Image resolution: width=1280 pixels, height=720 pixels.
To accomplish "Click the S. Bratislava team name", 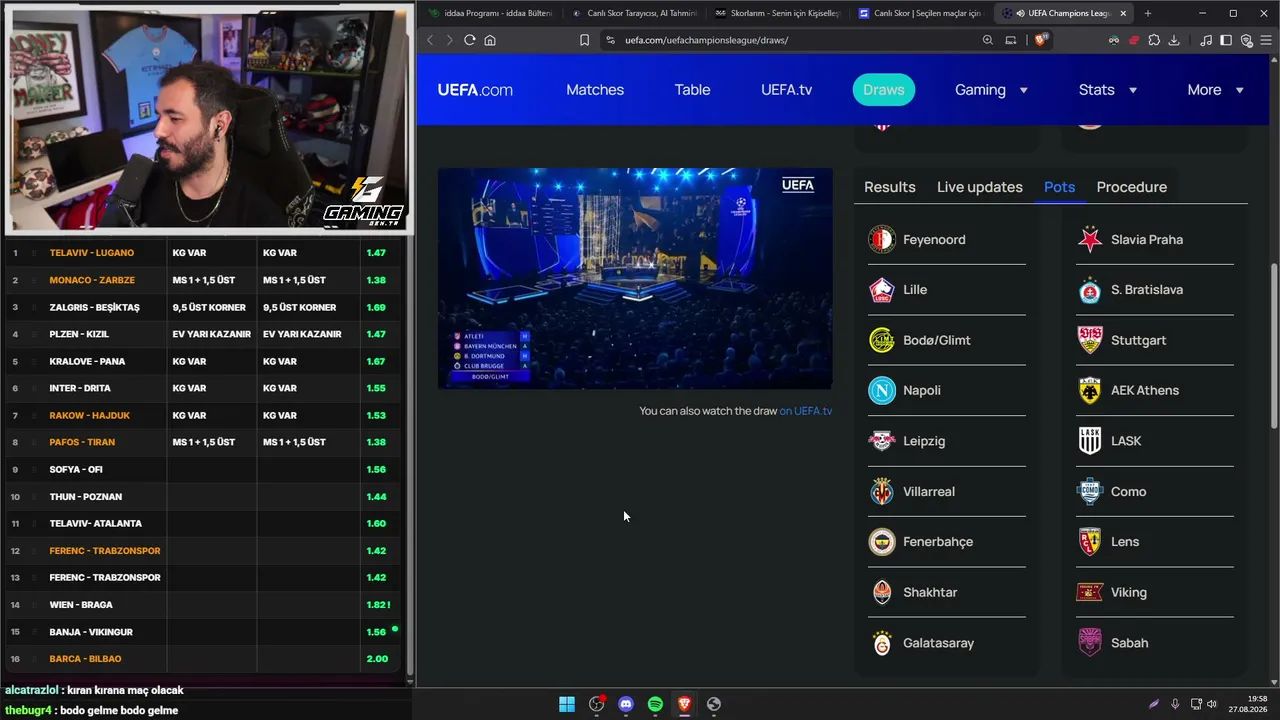I will 1147,290.
